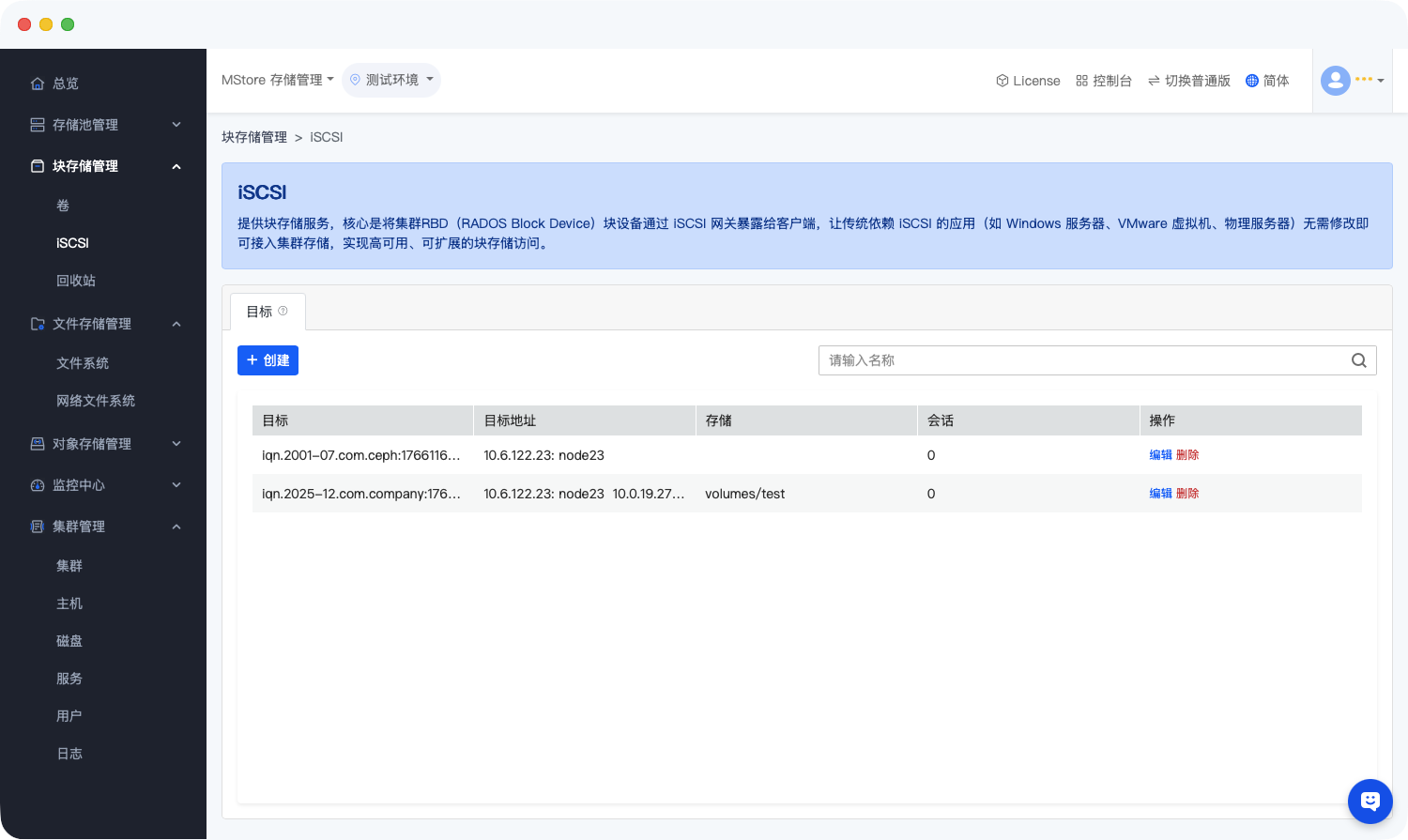The width and height of the screenshot is (1408, 840).
Task: Click the help icon beside 目标 tab
Action: [x=283, y=311]
